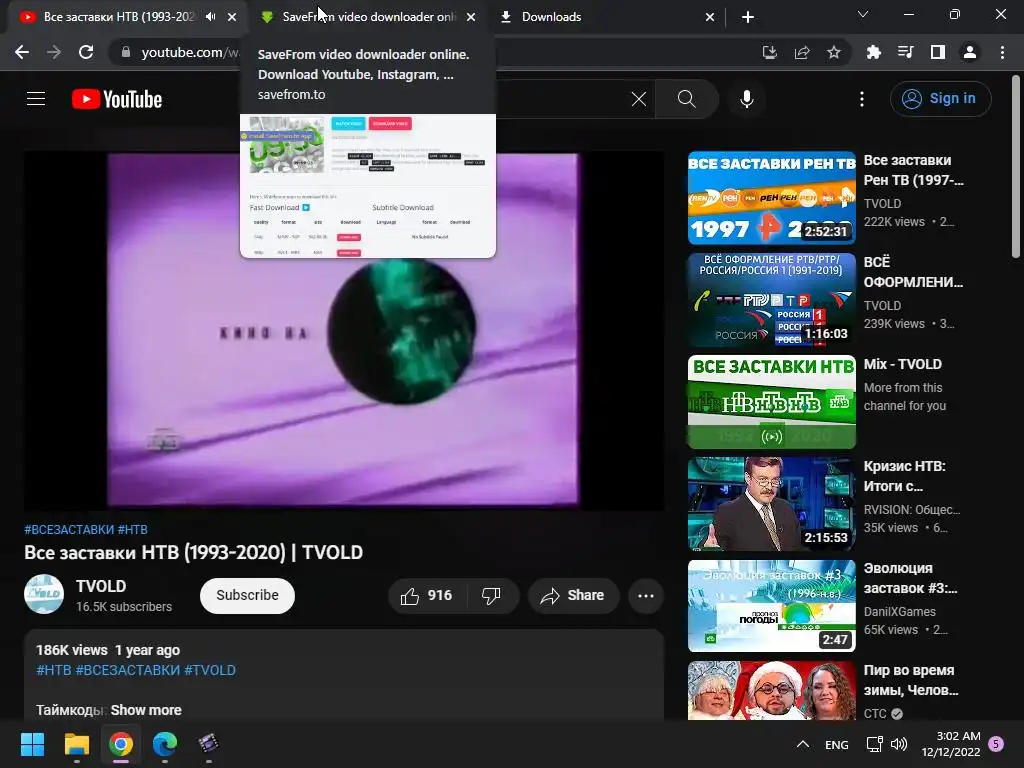Click the video player to pause
The height and width of the screenshot is (768, 1024).
pyautogui.click(x=344, y=330)
